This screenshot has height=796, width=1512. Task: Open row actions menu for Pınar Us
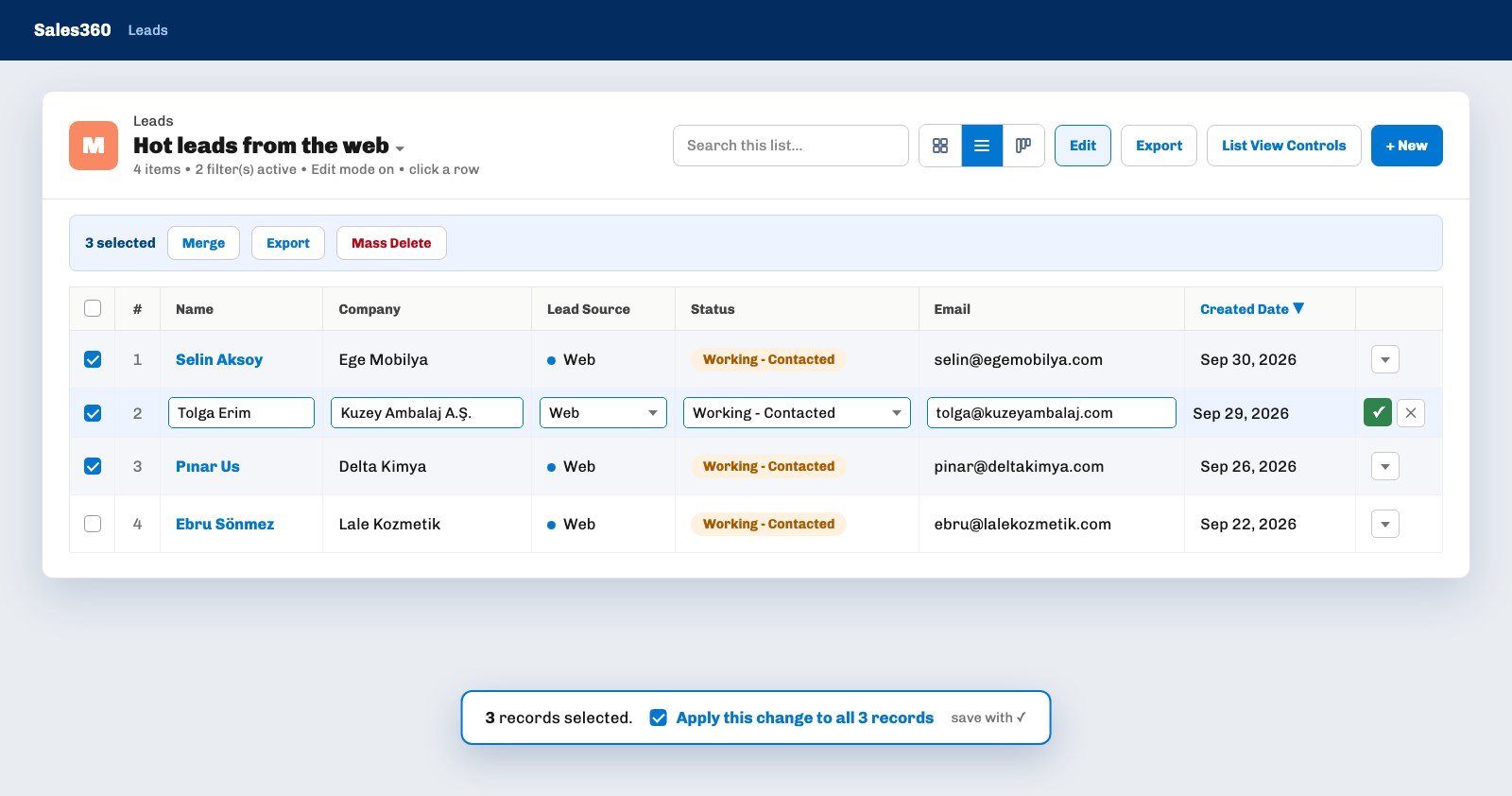1385,466
